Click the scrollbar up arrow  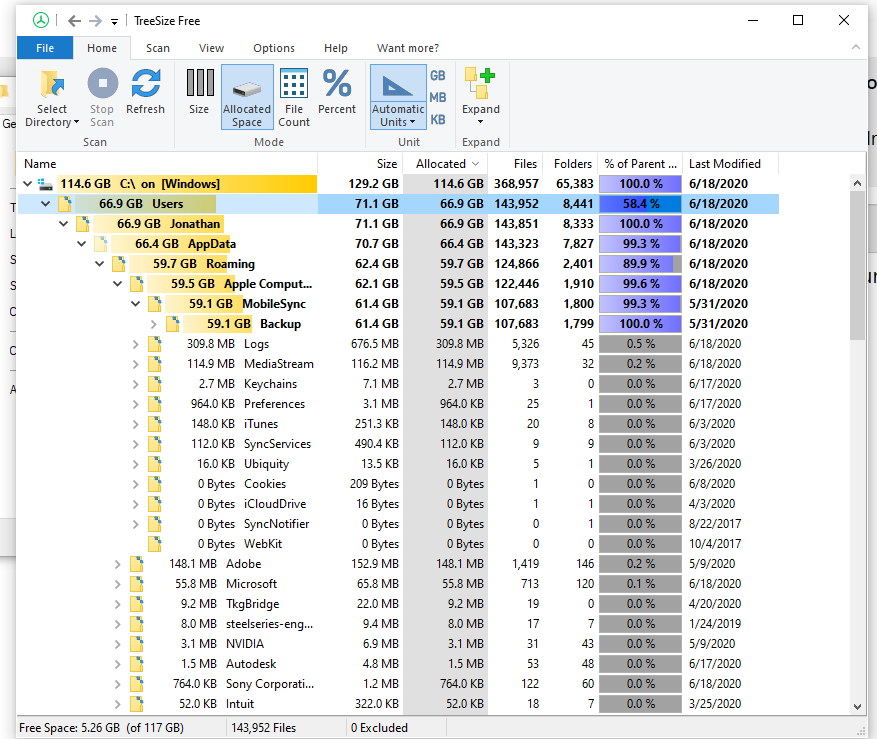click(x=857, y=183)
